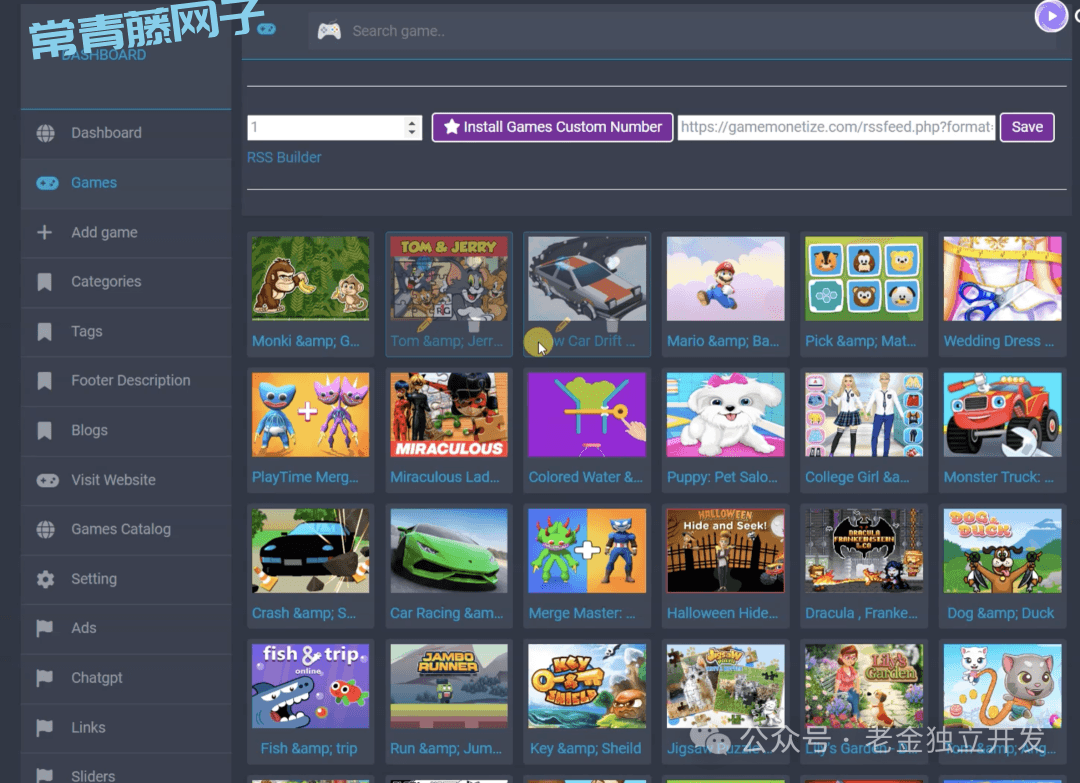
Task: Click the Ads flag icon
Action: pos(45,628)
